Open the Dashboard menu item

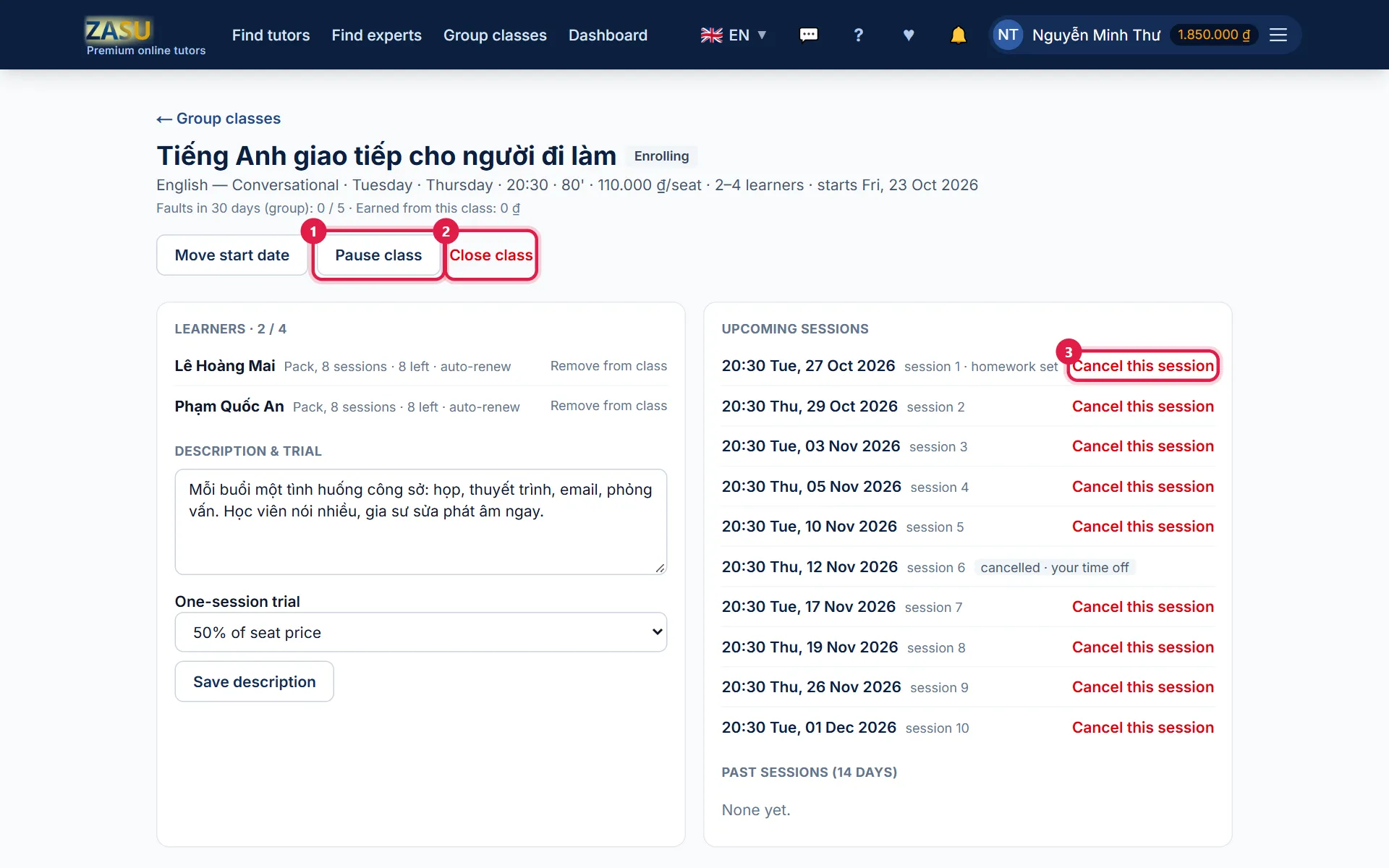pos(608,35)
